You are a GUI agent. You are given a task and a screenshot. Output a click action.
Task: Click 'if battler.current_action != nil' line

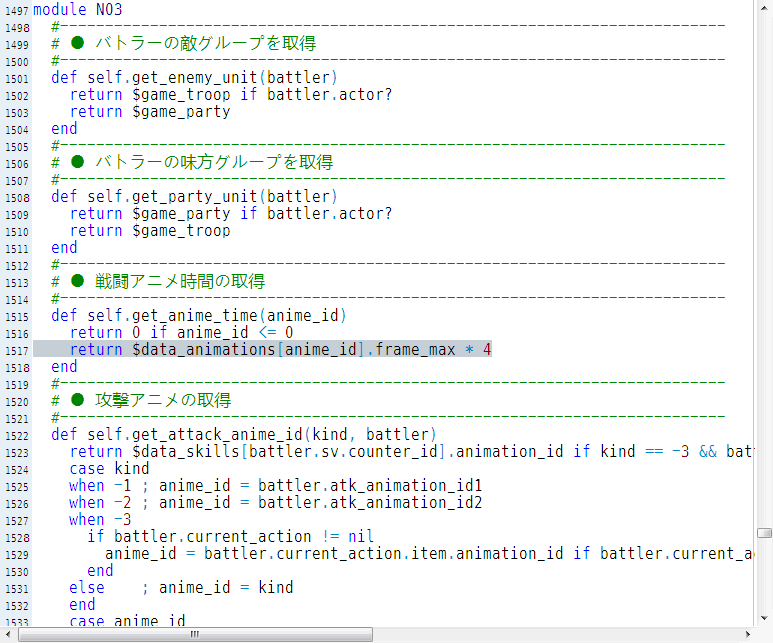tap(231, 536)
